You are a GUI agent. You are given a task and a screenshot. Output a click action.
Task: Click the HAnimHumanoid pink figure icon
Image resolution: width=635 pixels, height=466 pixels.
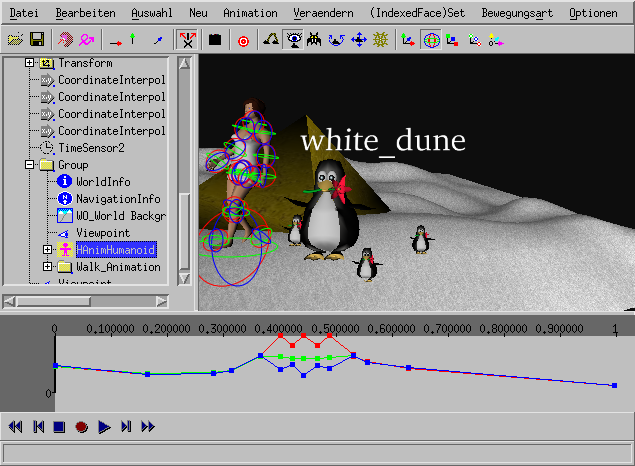coord(64,249)
